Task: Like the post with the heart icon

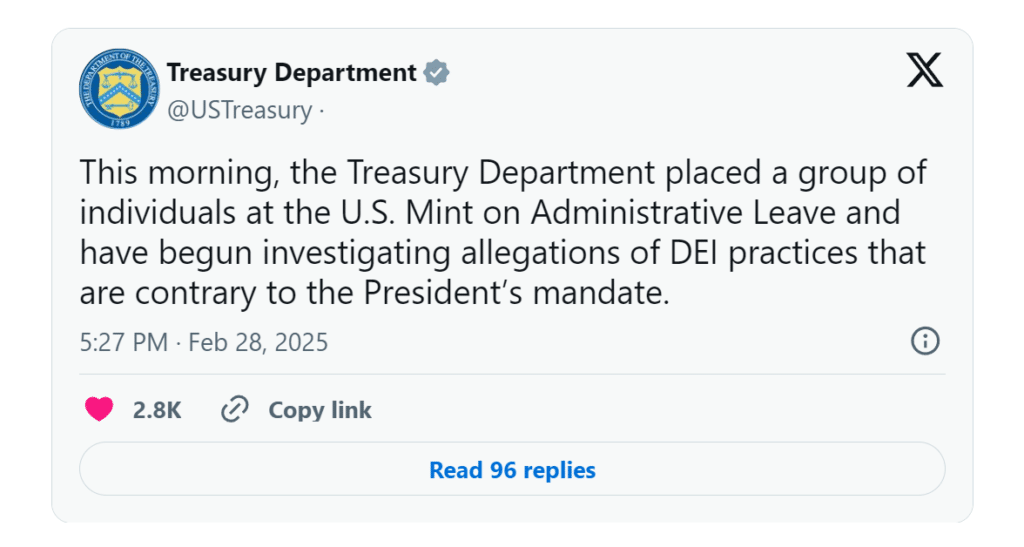Action: (x=98, y=410)
